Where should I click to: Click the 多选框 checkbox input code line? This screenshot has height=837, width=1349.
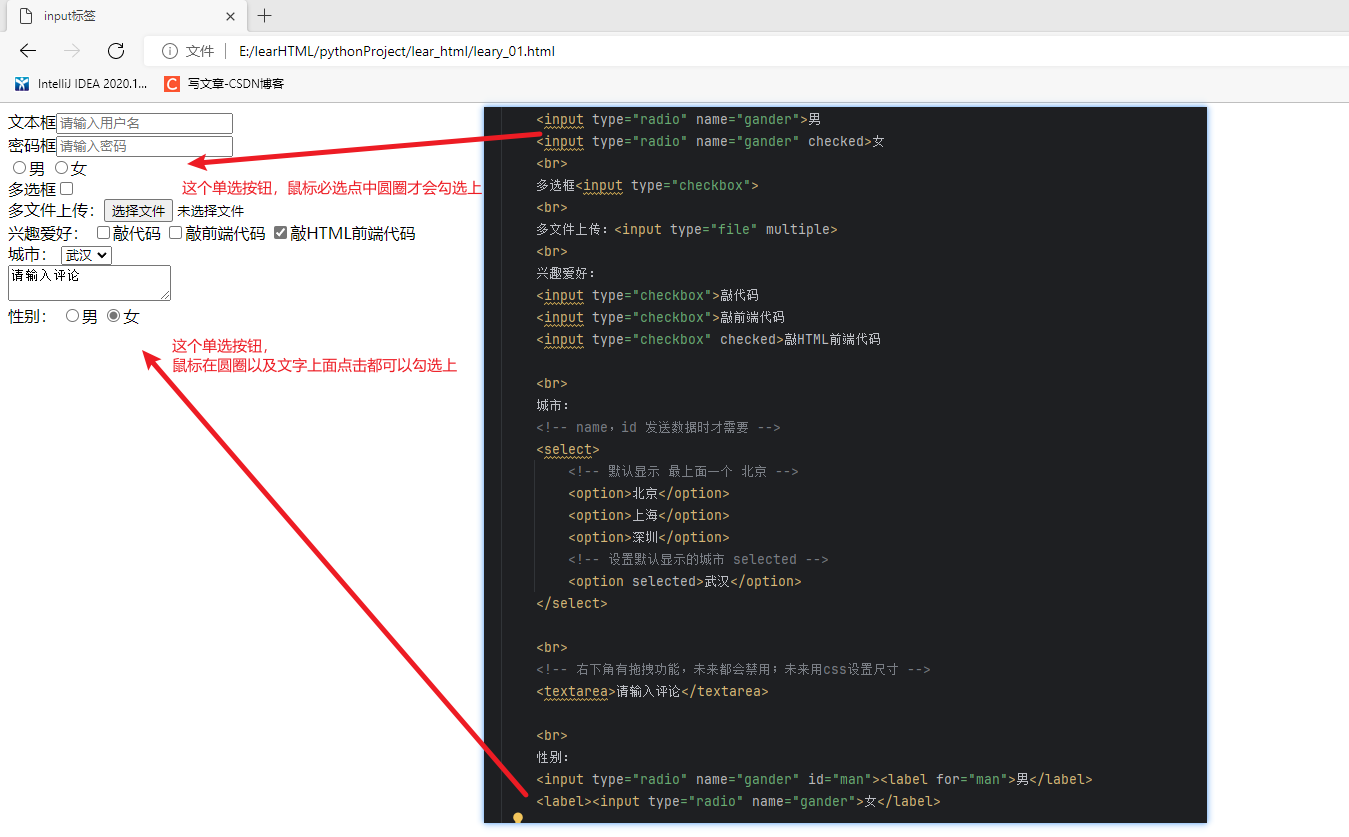pyautogui.click(x=648, y=185)
